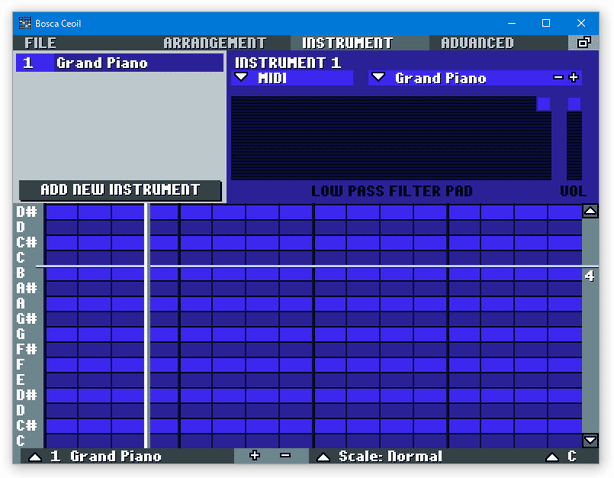614x478 pixels.
Task: Open the MIDI category dropdown
Action: [x=292, y=78]
